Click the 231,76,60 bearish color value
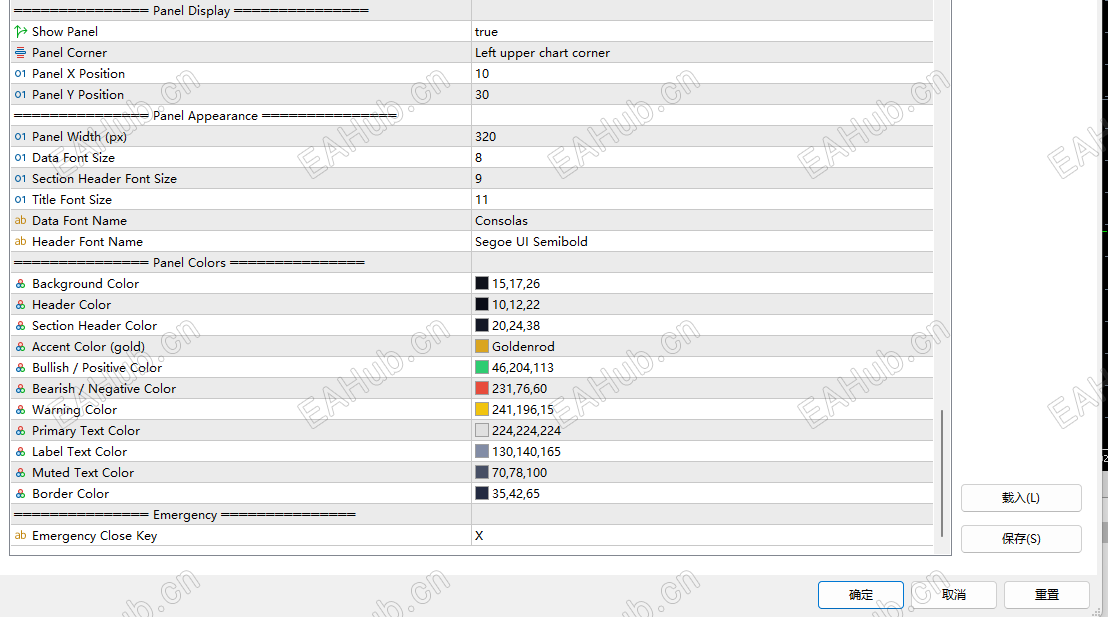The image size is (1108, 617). click(x=519, y=389)
